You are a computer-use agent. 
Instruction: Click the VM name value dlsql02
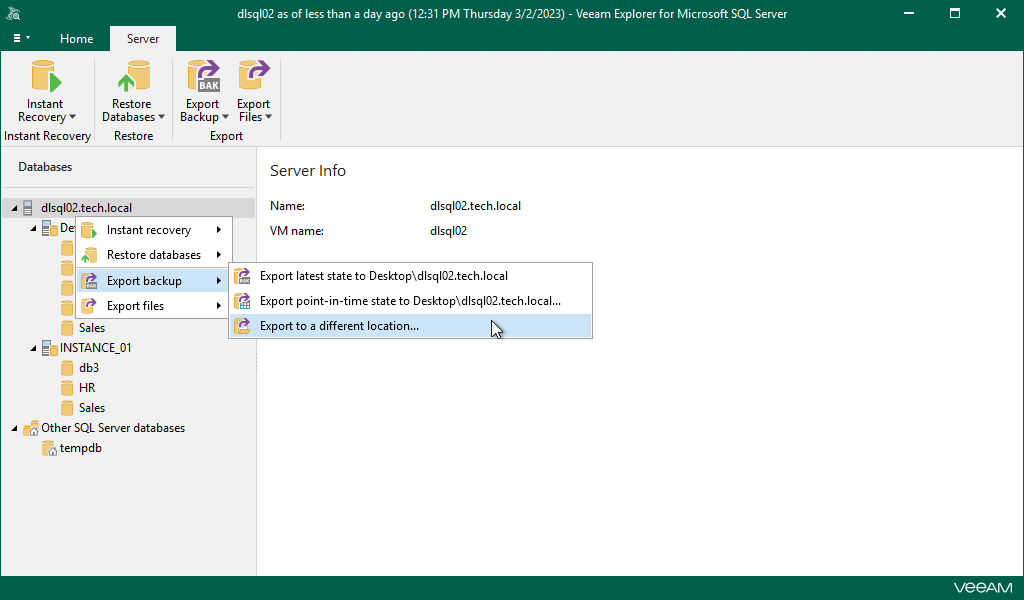coord(448,230)
